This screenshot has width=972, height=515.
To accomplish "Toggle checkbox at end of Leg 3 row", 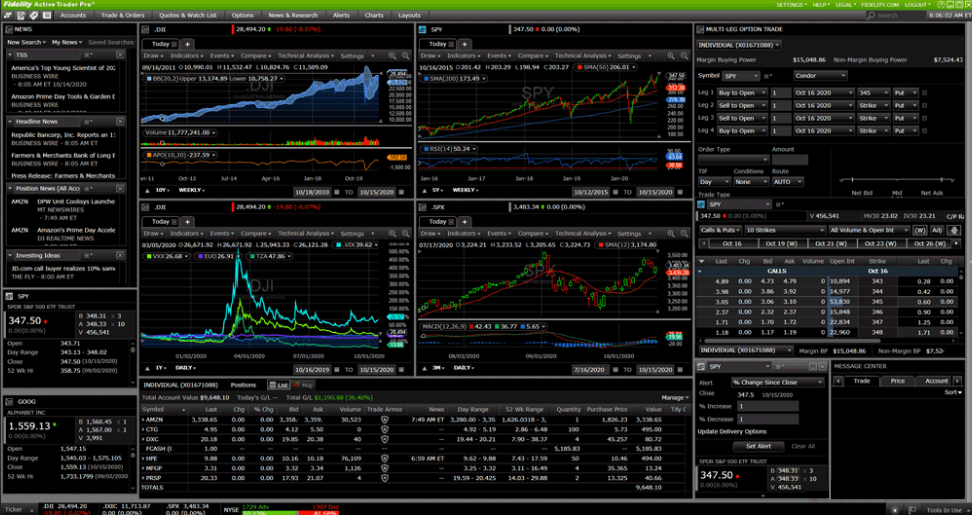I will [925, 118].
